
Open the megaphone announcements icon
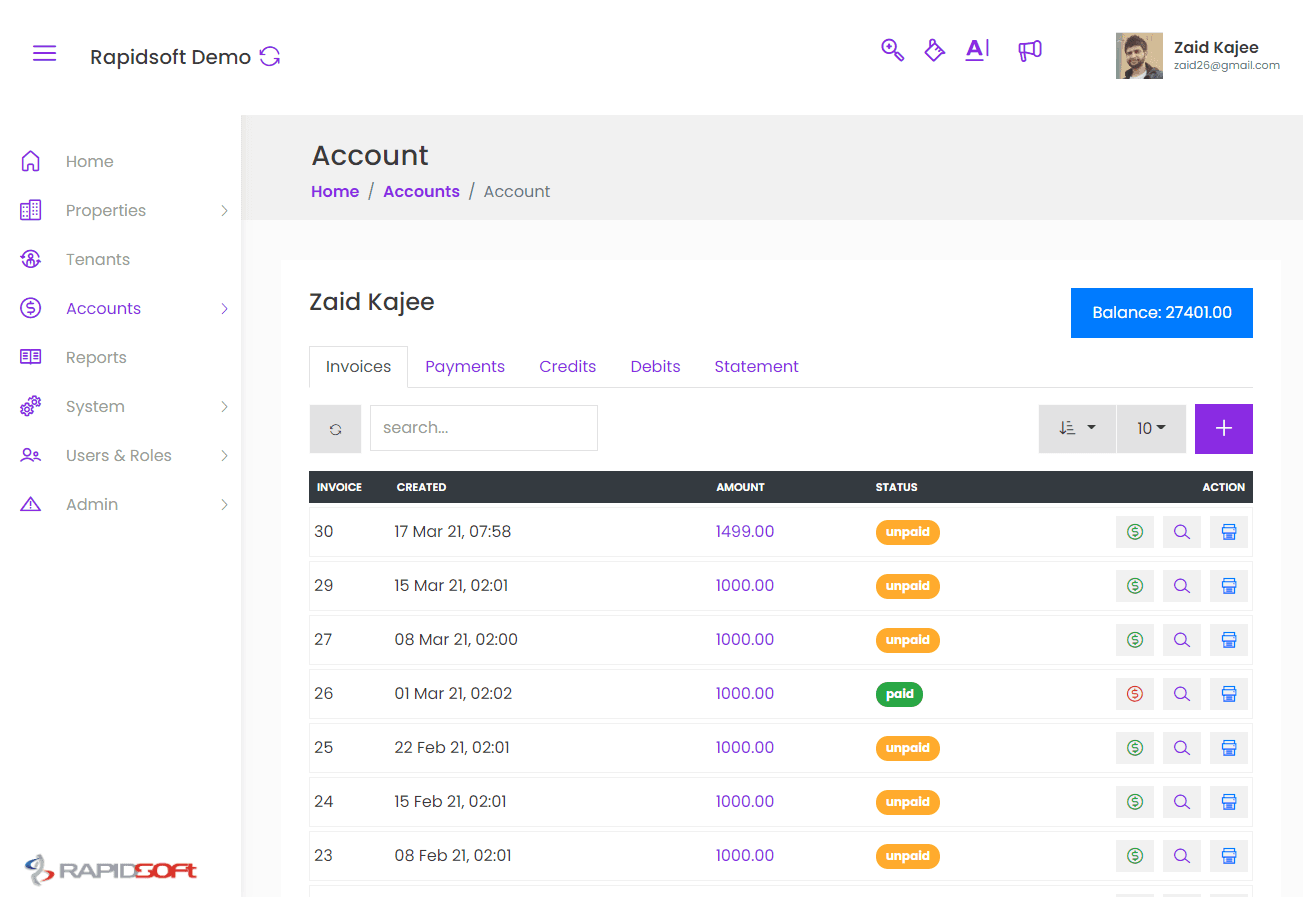tap(1030, 50)
